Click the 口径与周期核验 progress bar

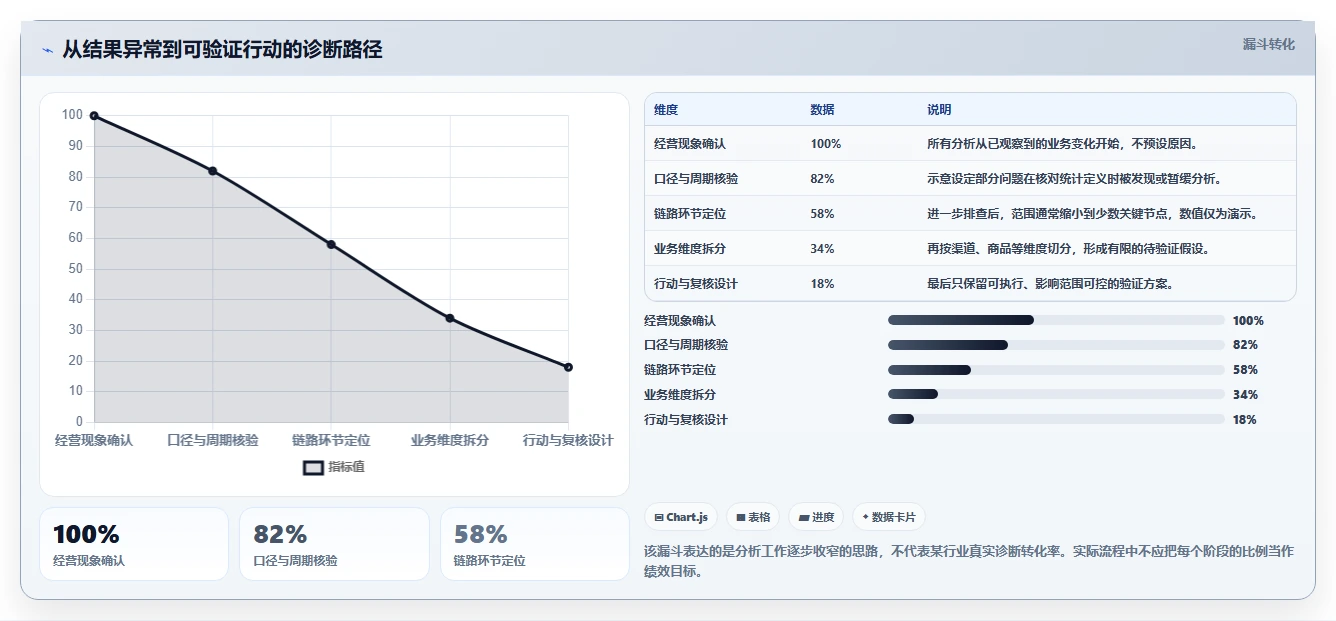tap(1056, 345)
